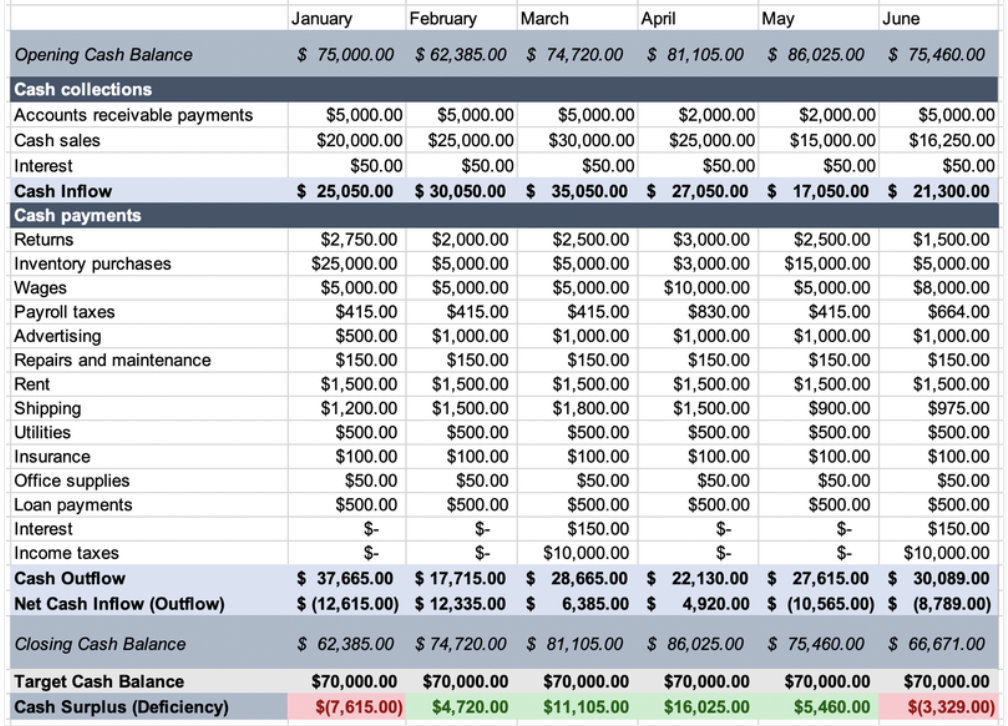1008x726 pixels.
Task: Click the Target Cash Balance label
Action: point(99,682)
